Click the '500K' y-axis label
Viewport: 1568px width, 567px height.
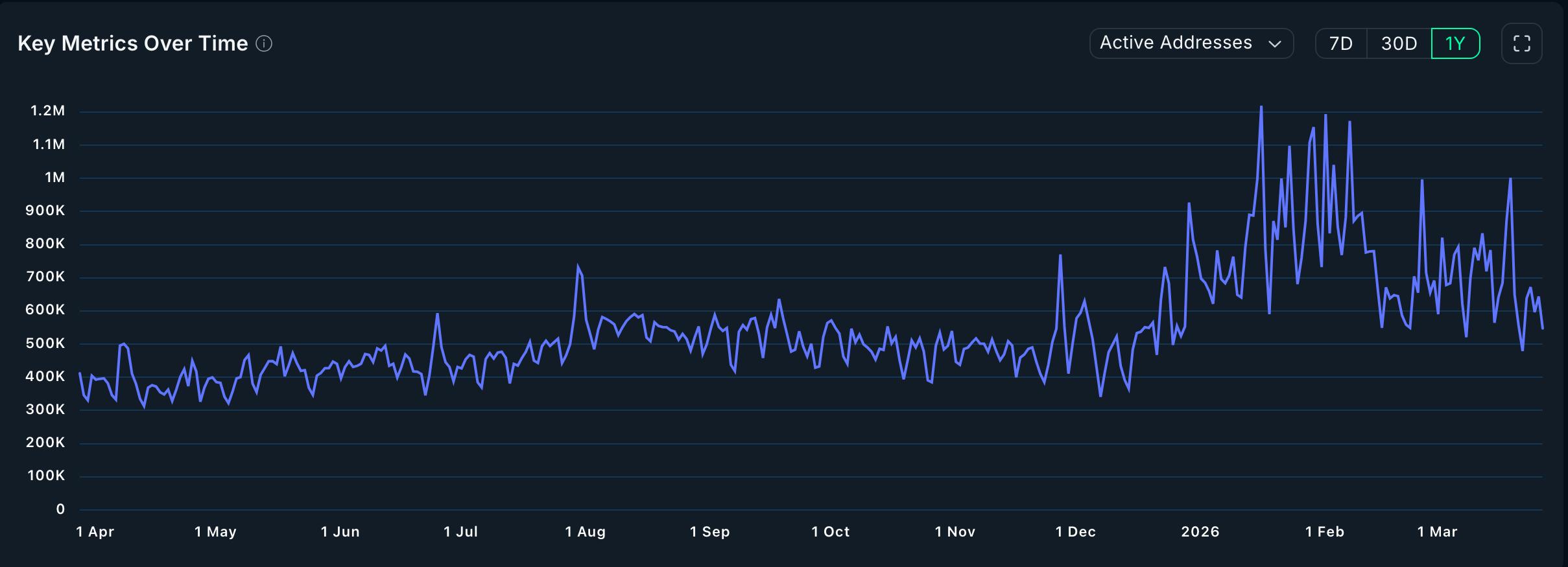(45, 343)
